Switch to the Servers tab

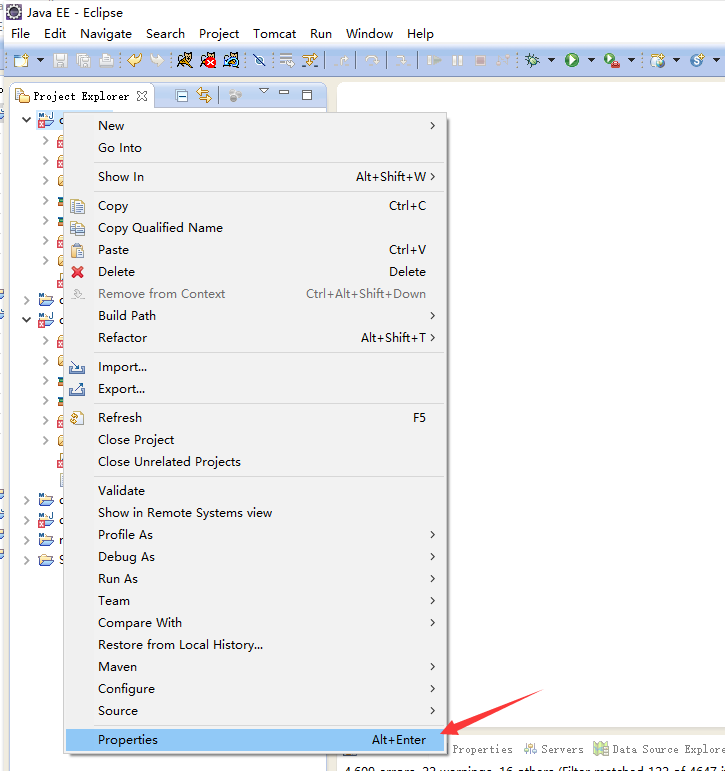554,749
